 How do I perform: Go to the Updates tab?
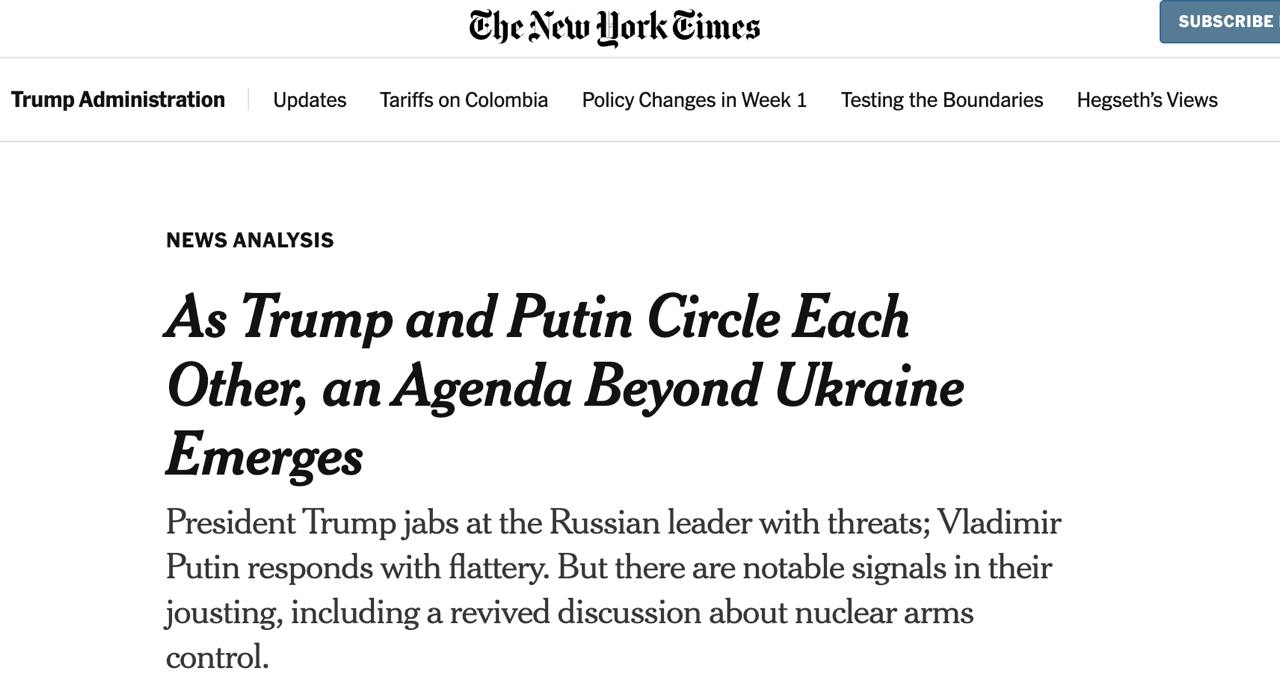point(310,100)
